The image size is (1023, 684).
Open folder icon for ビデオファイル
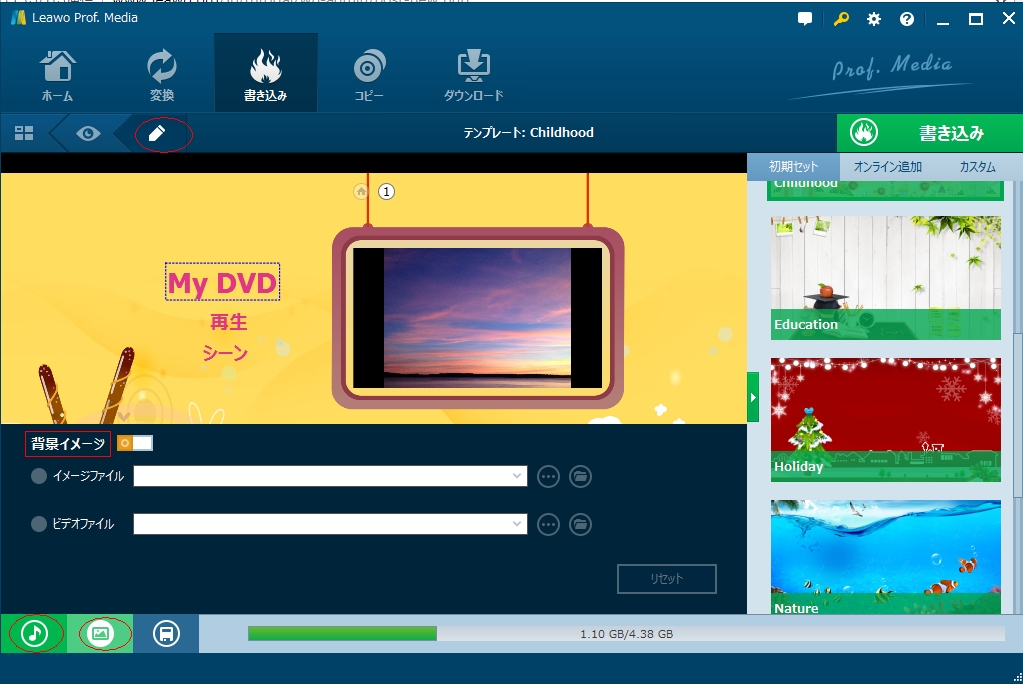click(580, 524)
